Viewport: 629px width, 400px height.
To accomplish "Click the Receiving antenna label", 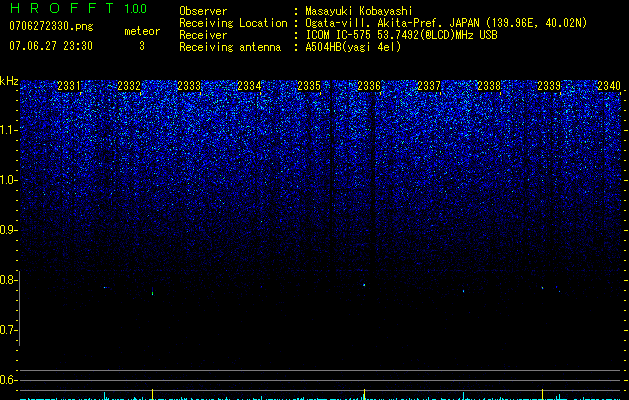I will coord(230,47).
